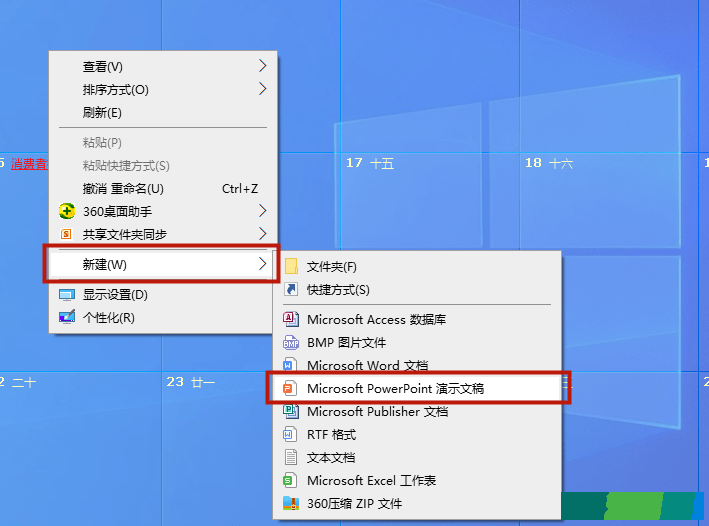Select calendar date 23 廿一
The height and width of the screenshot is (526, 709).
(x=190, y=382)
